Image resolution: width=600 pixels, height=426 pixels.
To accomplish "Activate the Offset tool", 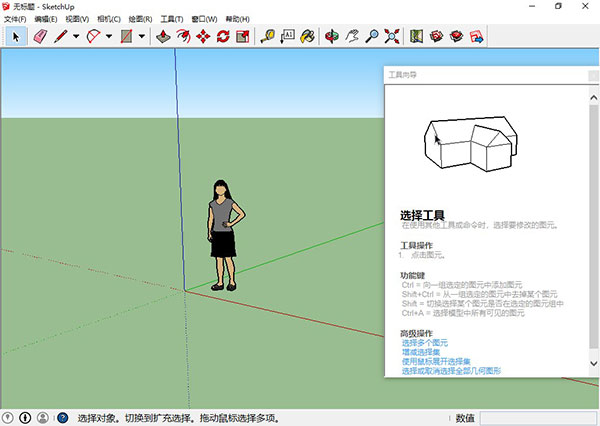I will point(183,37).
